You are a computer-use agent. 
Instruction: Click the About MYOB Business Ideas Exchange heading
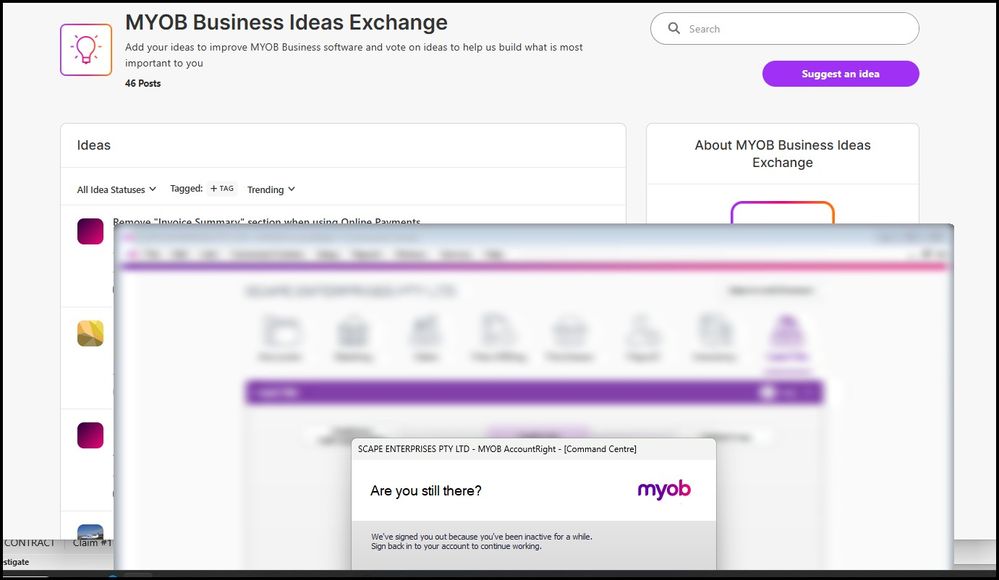click(782, 153)
